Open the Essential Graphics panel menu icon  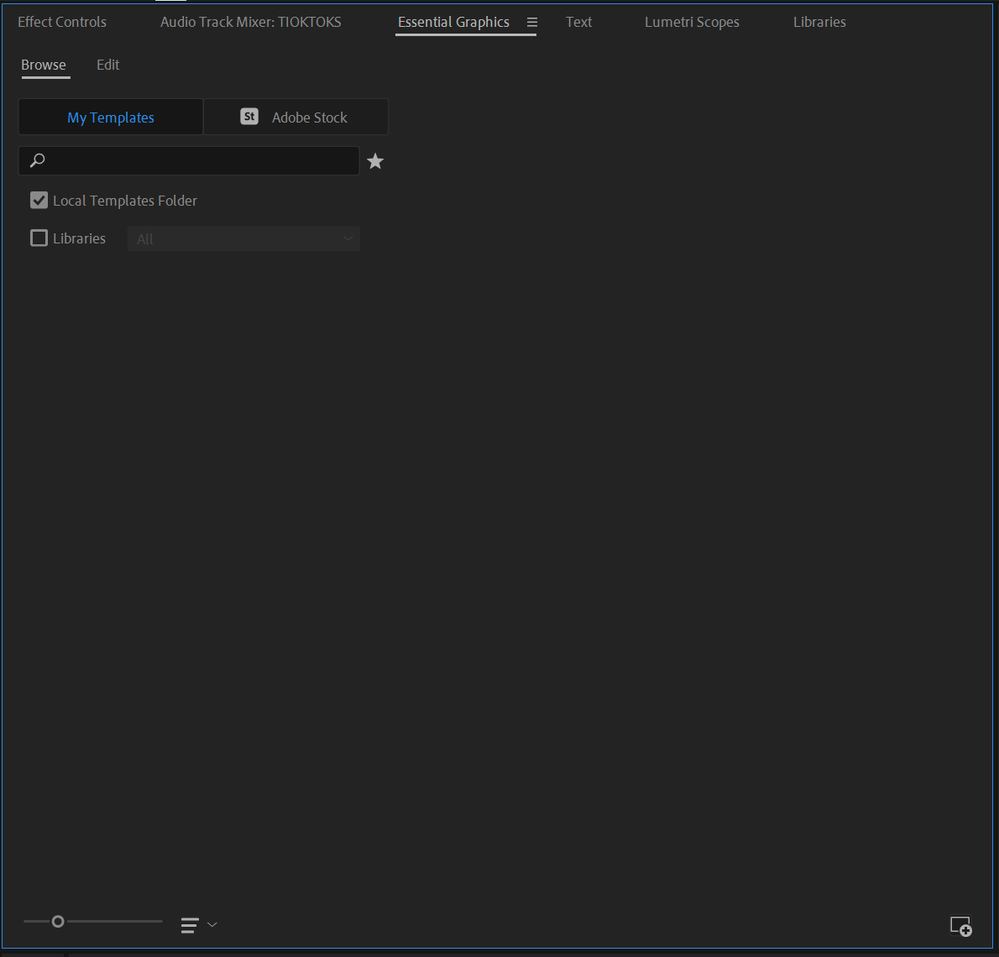[x=532, y=22]
